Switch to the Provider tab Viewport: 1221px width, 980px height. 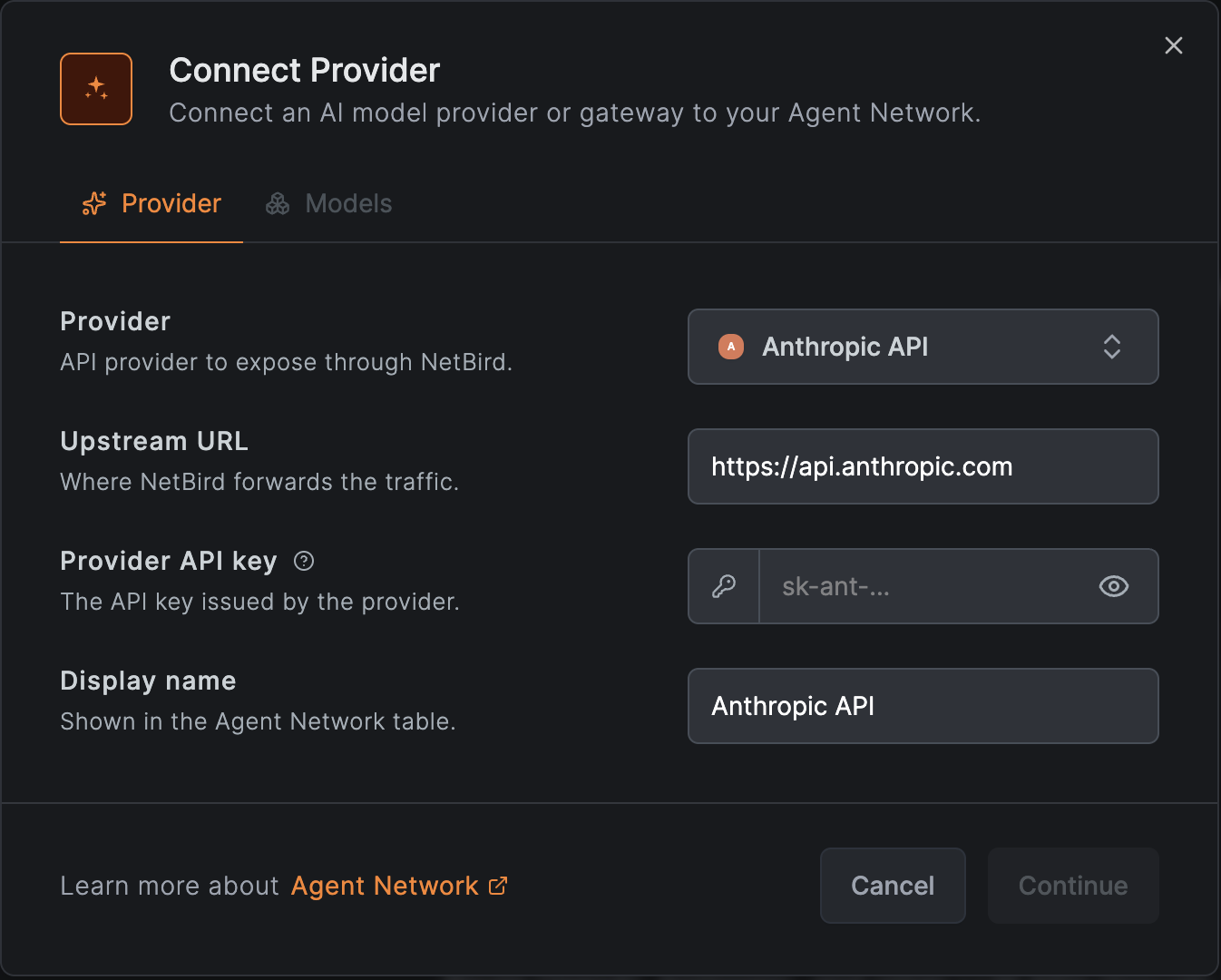click(151, 203)
